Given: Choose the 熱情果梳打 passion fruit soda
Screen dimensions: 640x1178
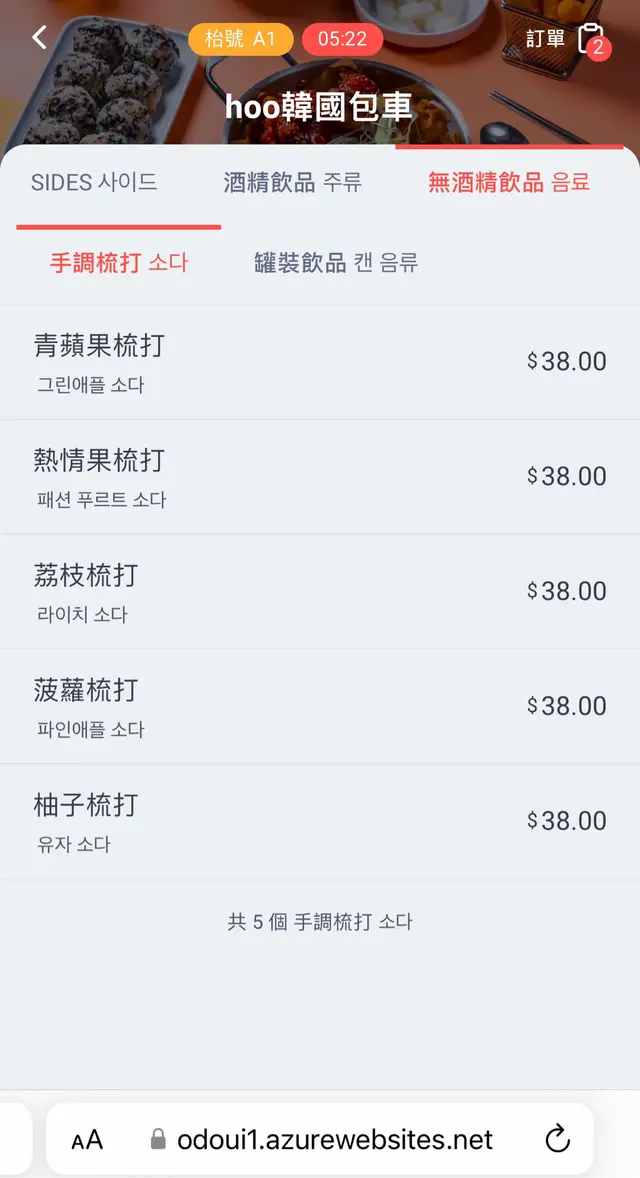Looking at the screenshot, I should point(320,477).
